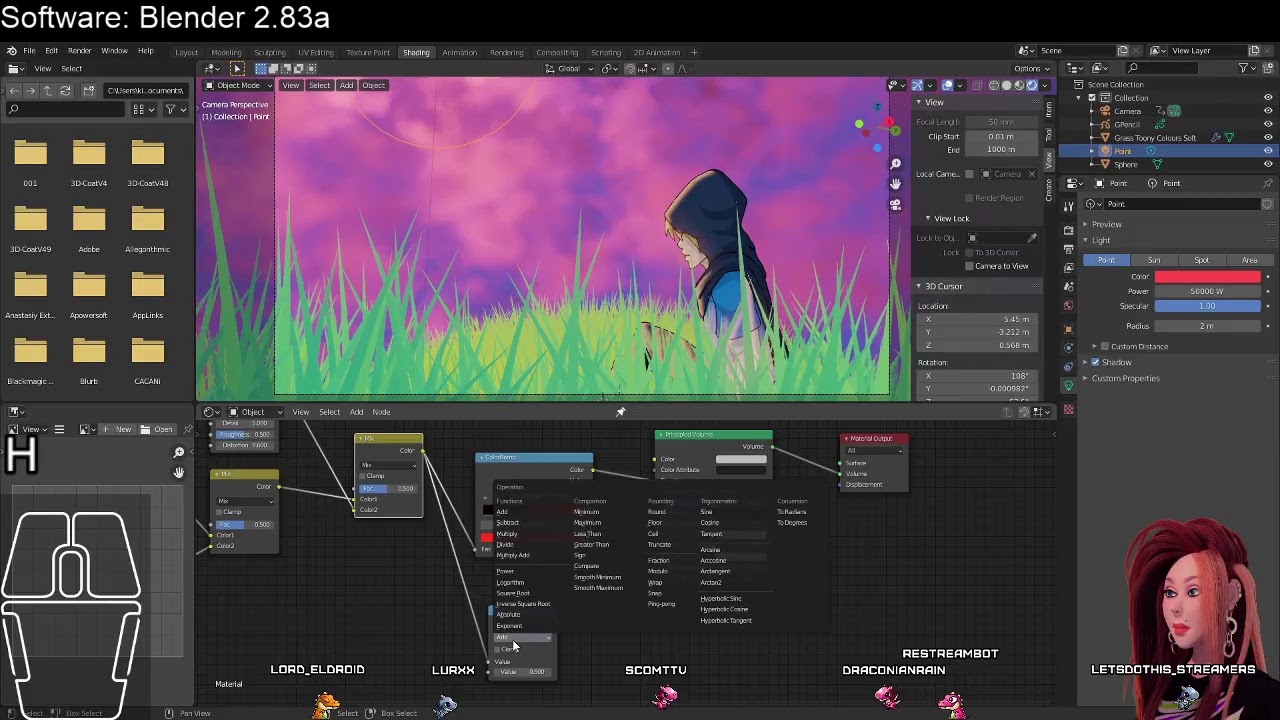The width and height of the screenshot is (1280, 720).
Task: Click the pan hand in image editor
Action: 178,472
